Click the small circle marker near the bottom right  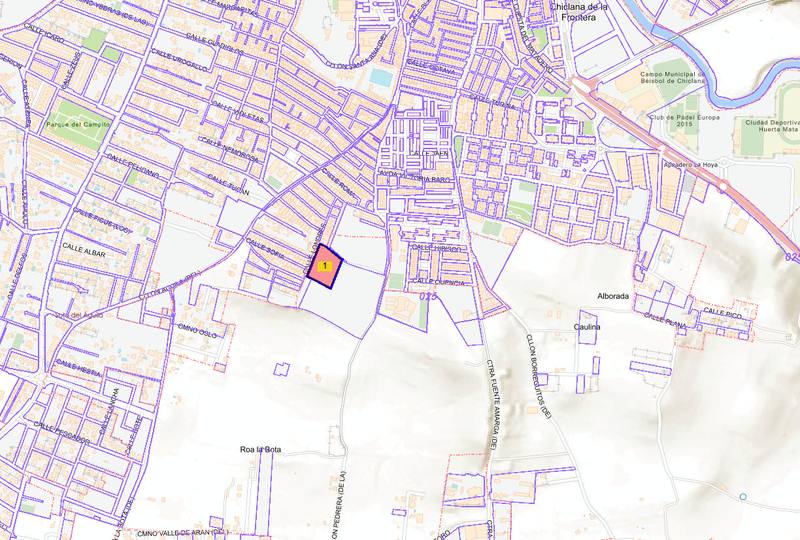tap(743, 496)
